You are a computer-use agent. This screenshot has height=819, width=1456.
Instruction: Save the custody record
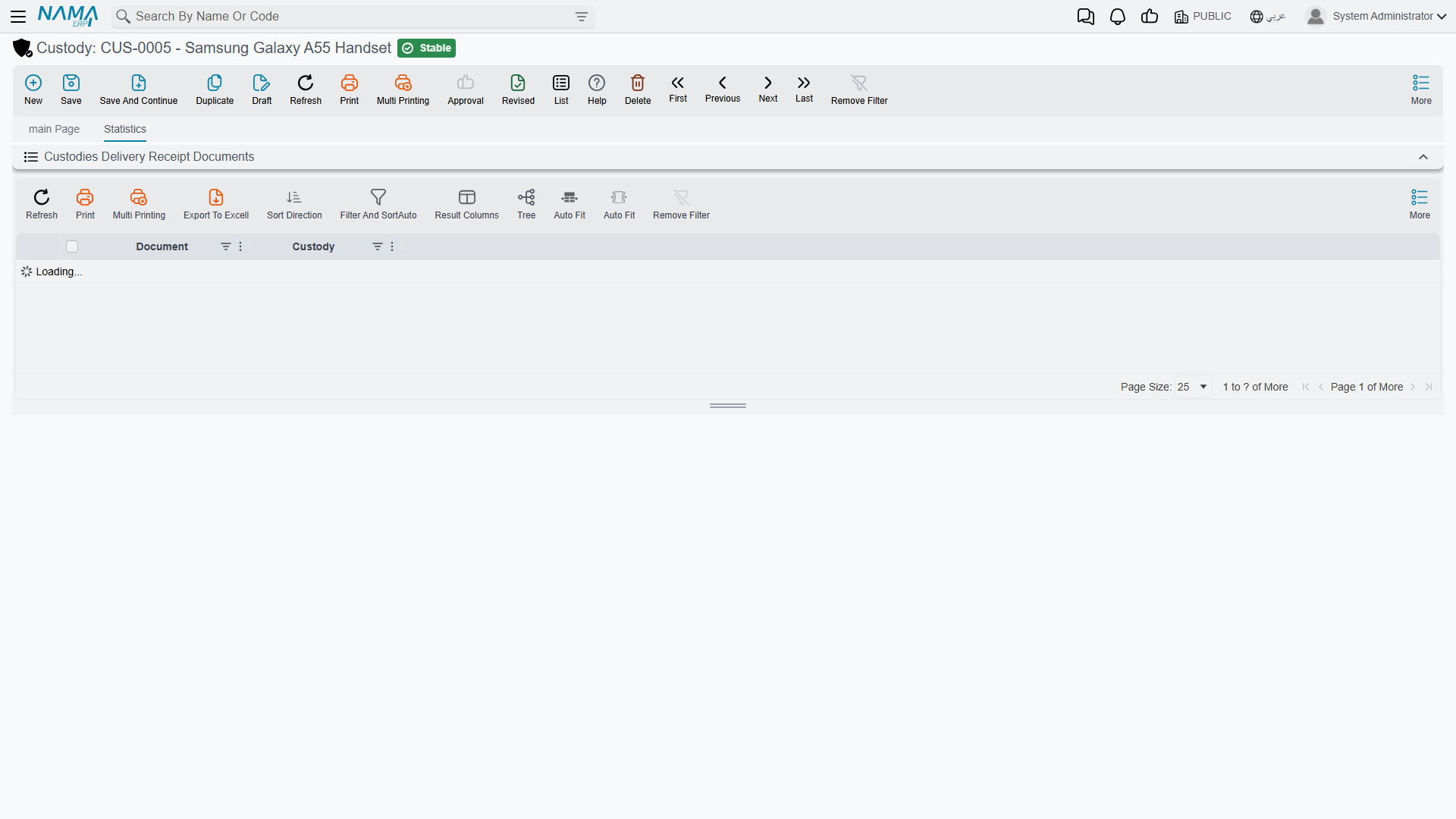[x=71, y=89]
